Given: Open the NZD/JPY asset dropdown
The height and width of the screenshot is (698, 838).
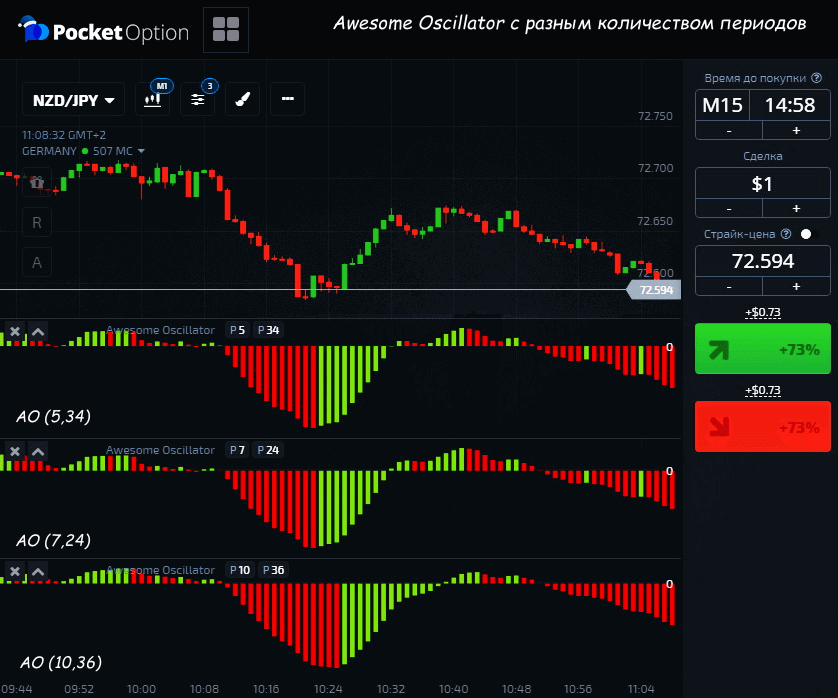Looking at the screenshot, I should coord(74,99).
